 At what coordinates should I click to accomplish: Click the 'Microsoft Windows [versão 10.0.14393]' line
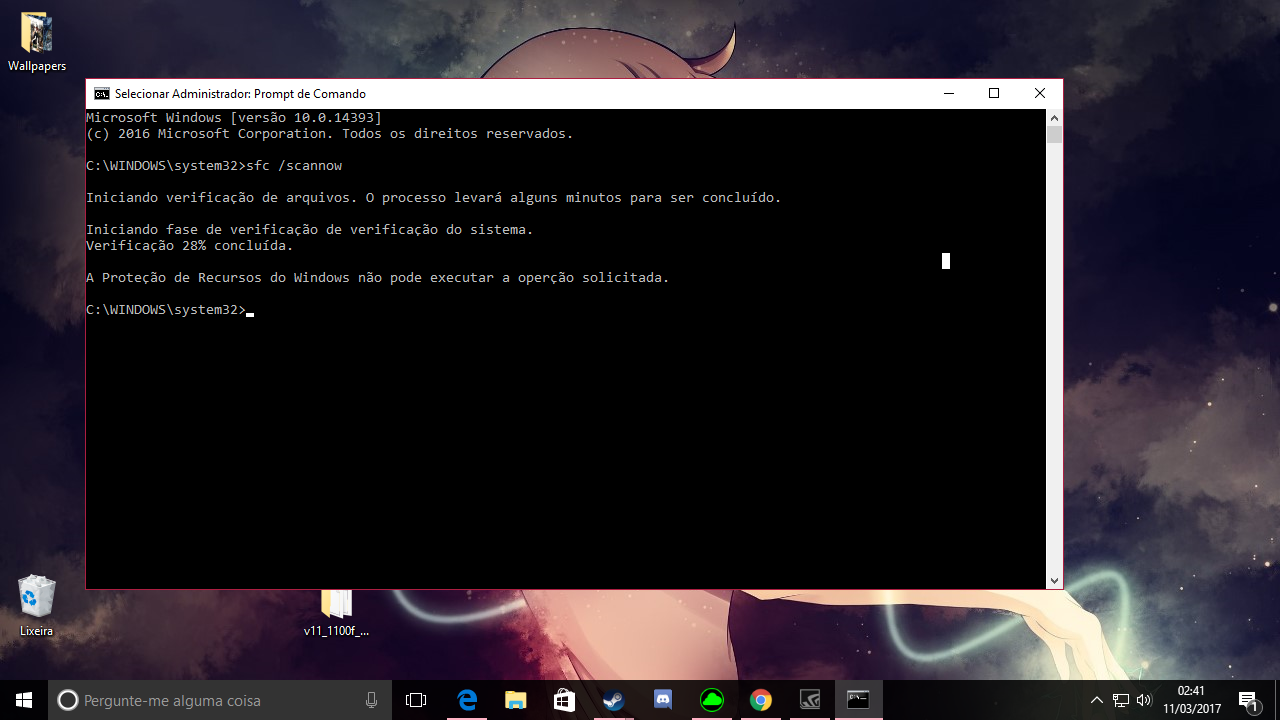234,118
